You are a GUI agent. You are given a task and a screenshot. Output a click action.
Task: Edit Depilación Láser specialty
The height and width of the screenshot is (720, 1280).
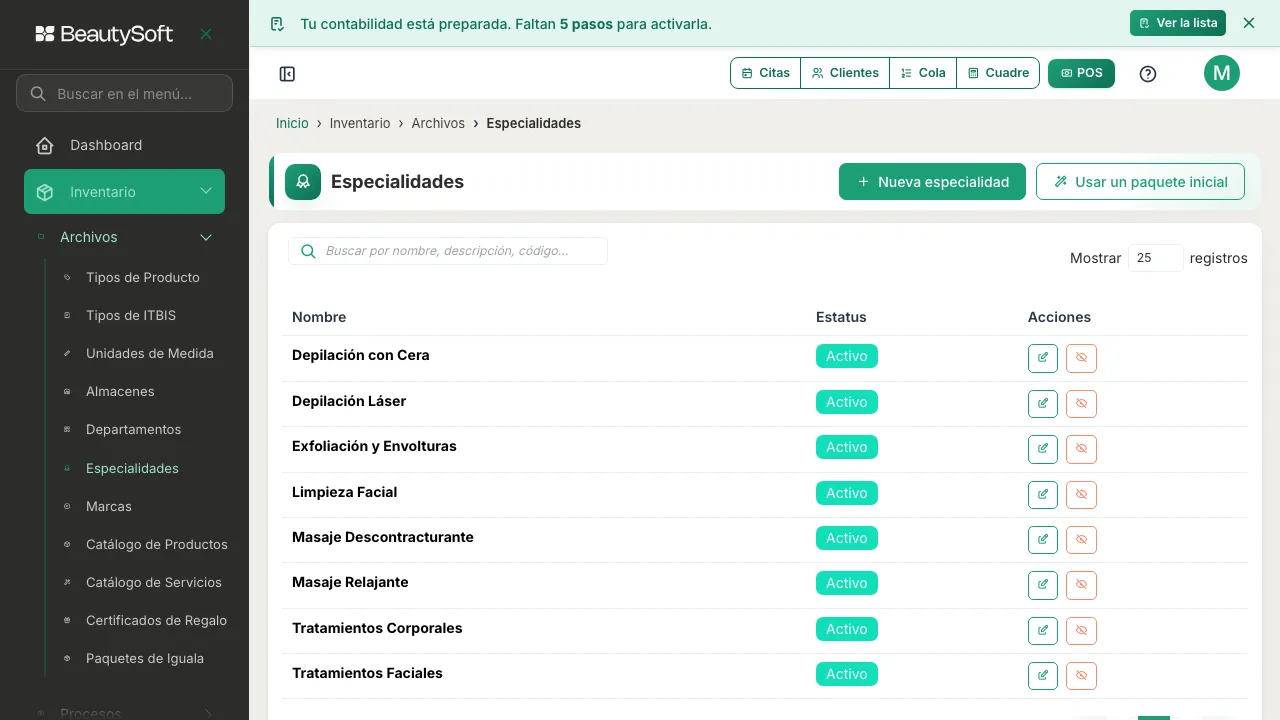(1043, 404)
